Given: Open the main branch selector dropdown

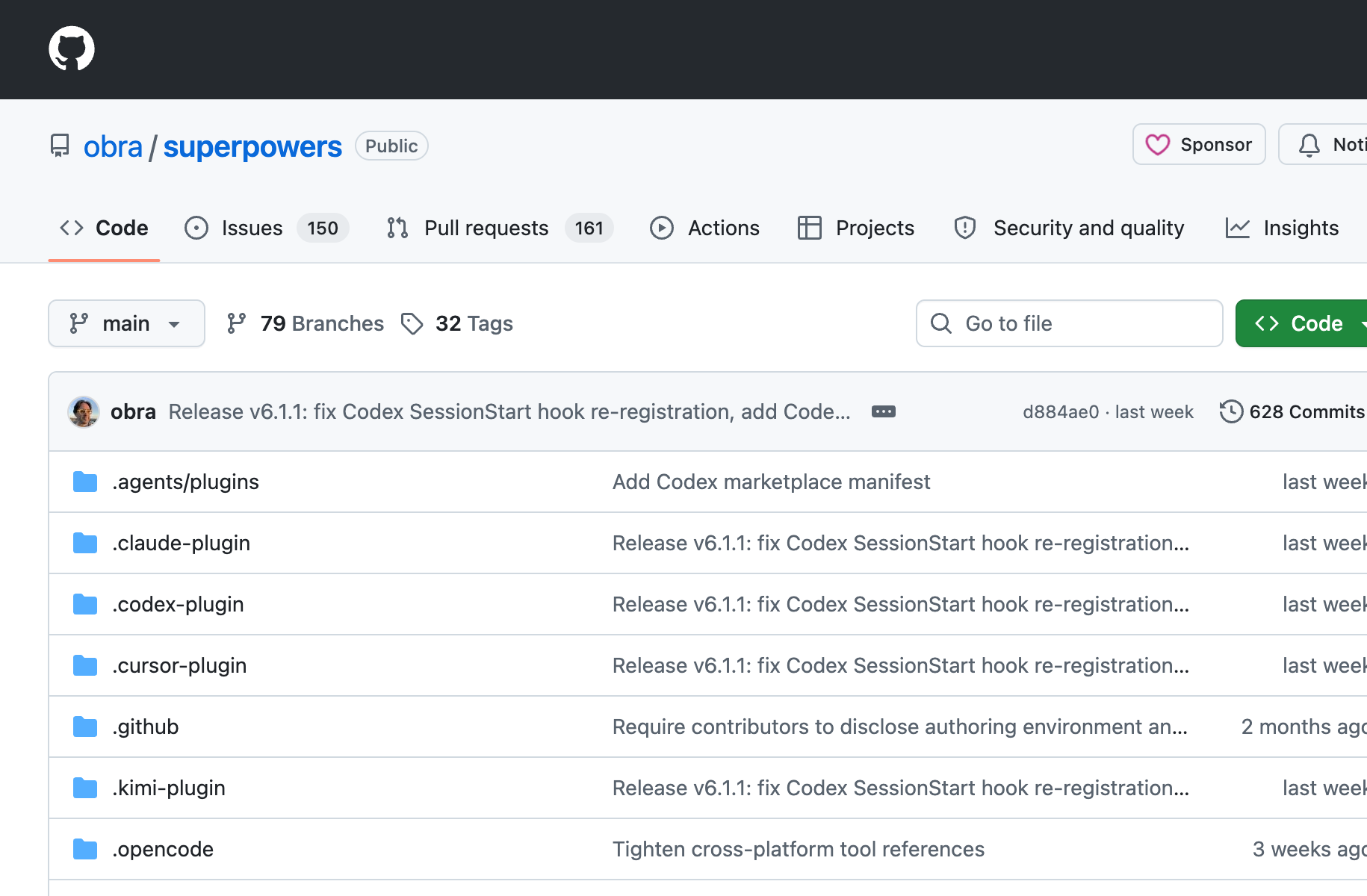Looking at the screenshot, I should (x=126, y=323).
